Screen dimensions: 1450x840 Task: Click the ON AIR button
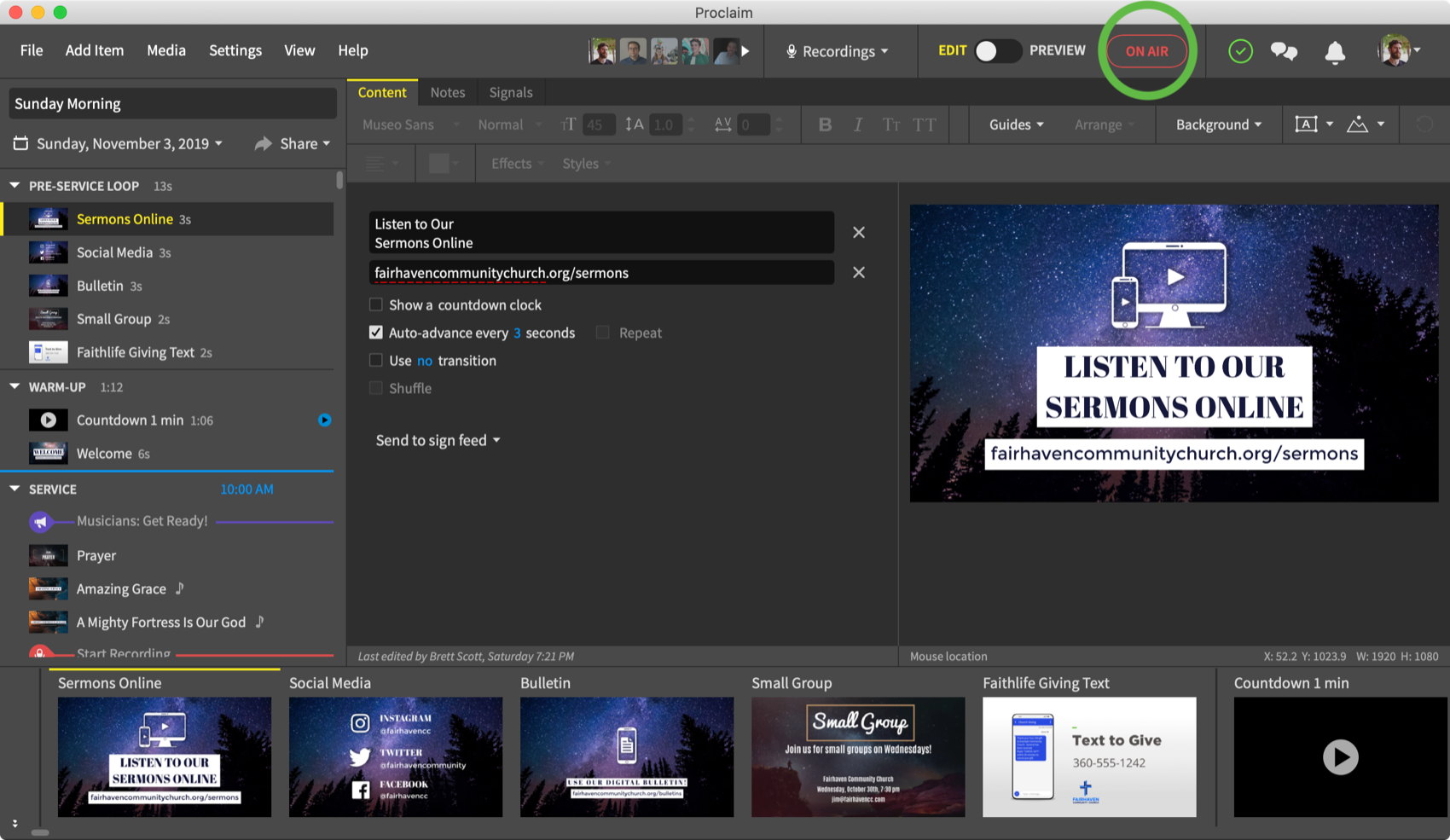1147,51
